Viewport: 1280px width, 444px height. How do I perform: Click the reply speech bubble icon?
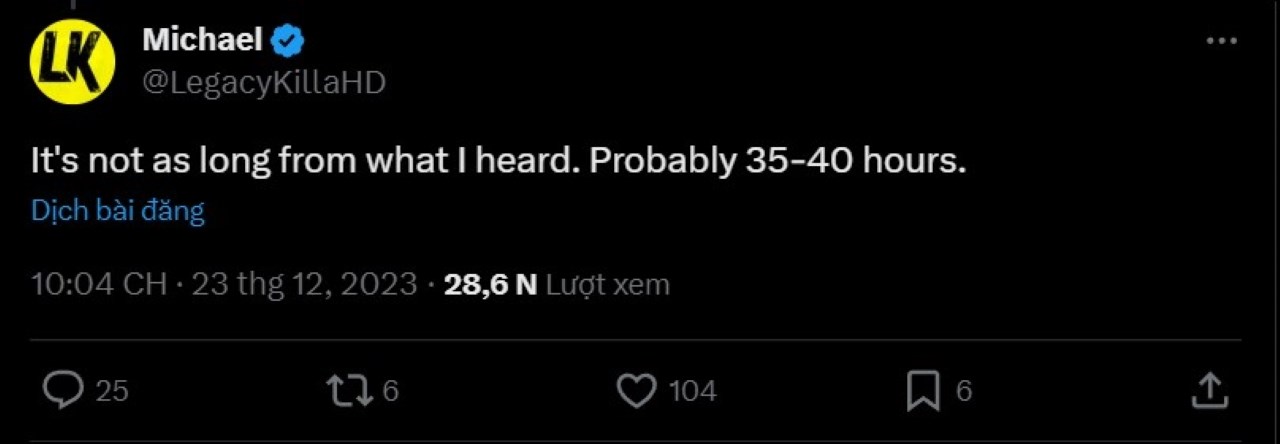click(64, 390)
